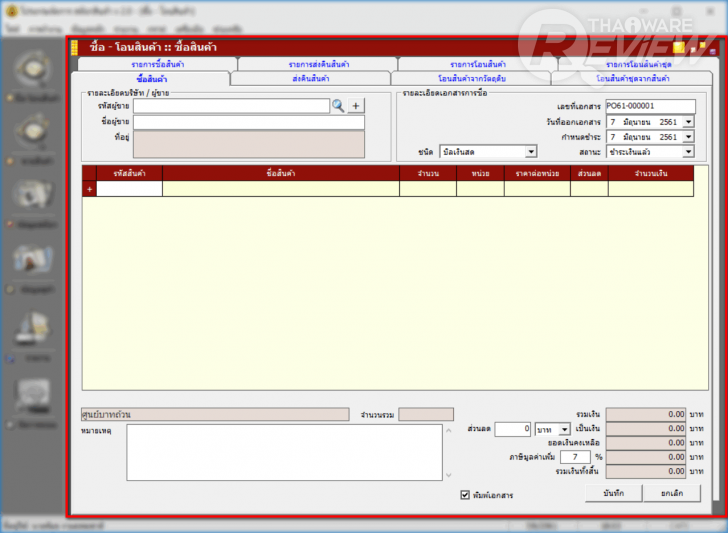Click the ภาษีมูลค่าเพิ่ม percent field
This screenshot has height=533, width=728.
(x=575, y=457)
